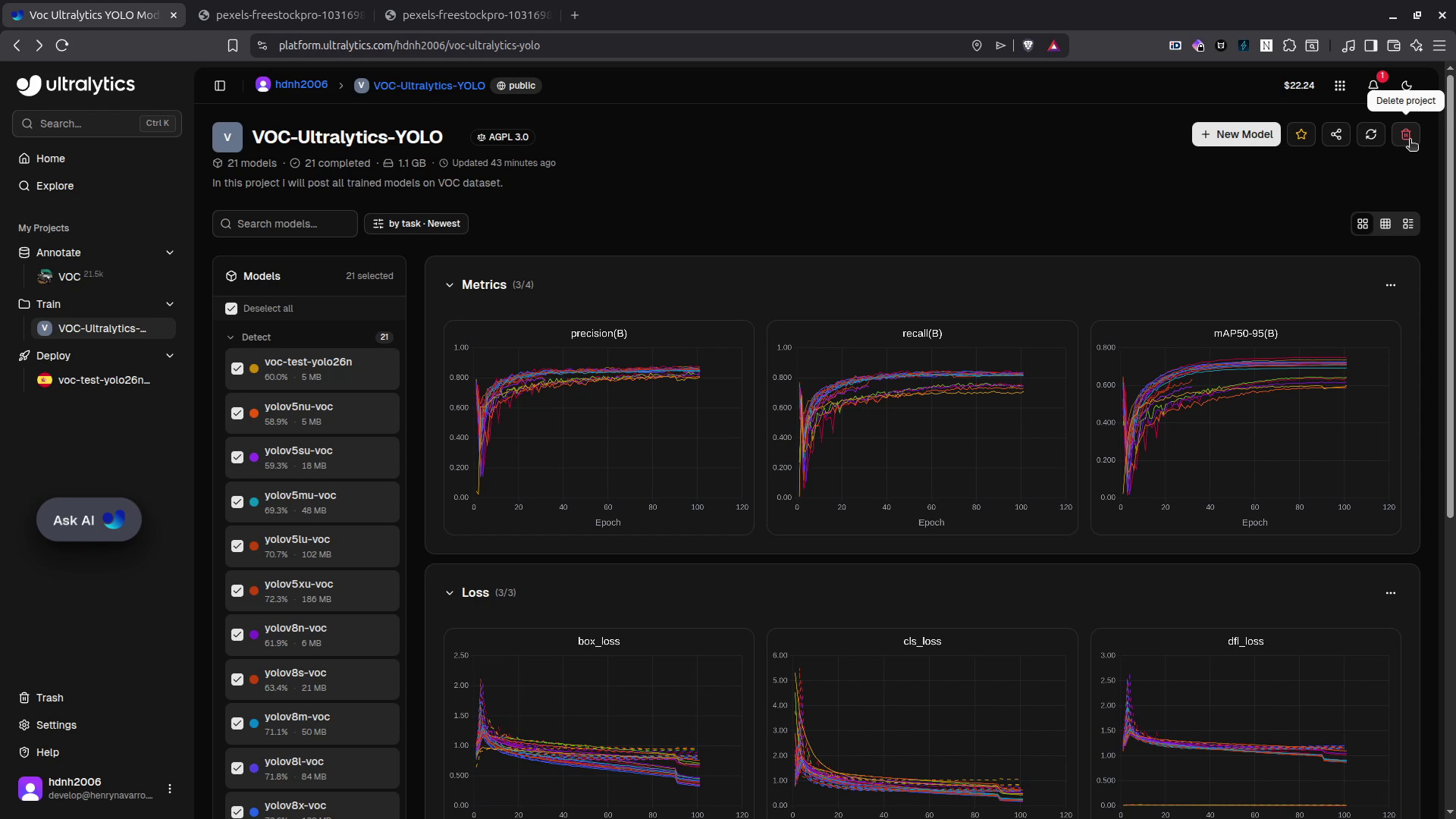
Task: Share the VOC-Ultralytics-YOLO project
Action: click(x=1336, y=134)
